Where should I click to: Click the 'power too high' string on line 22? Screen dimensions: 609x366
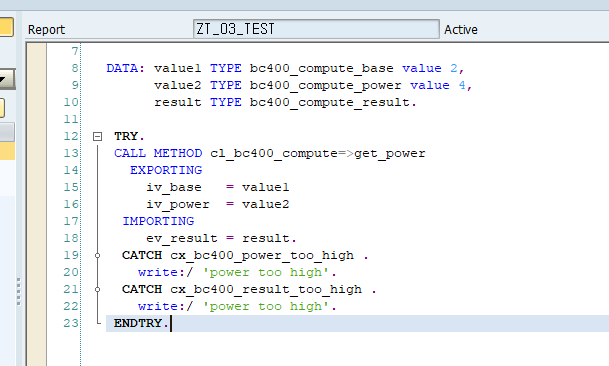click(x=266, y=307)
